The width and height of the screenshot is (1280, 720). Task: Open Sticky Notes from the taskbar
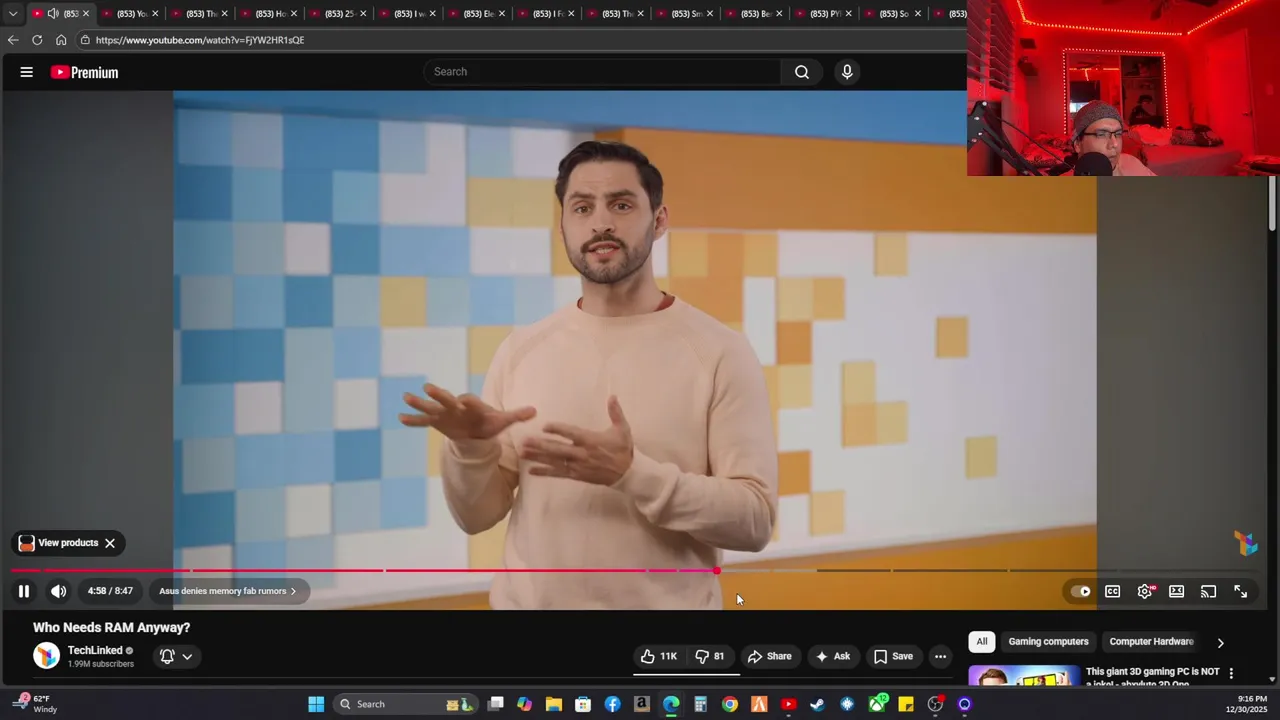click(x=906, y=704)
